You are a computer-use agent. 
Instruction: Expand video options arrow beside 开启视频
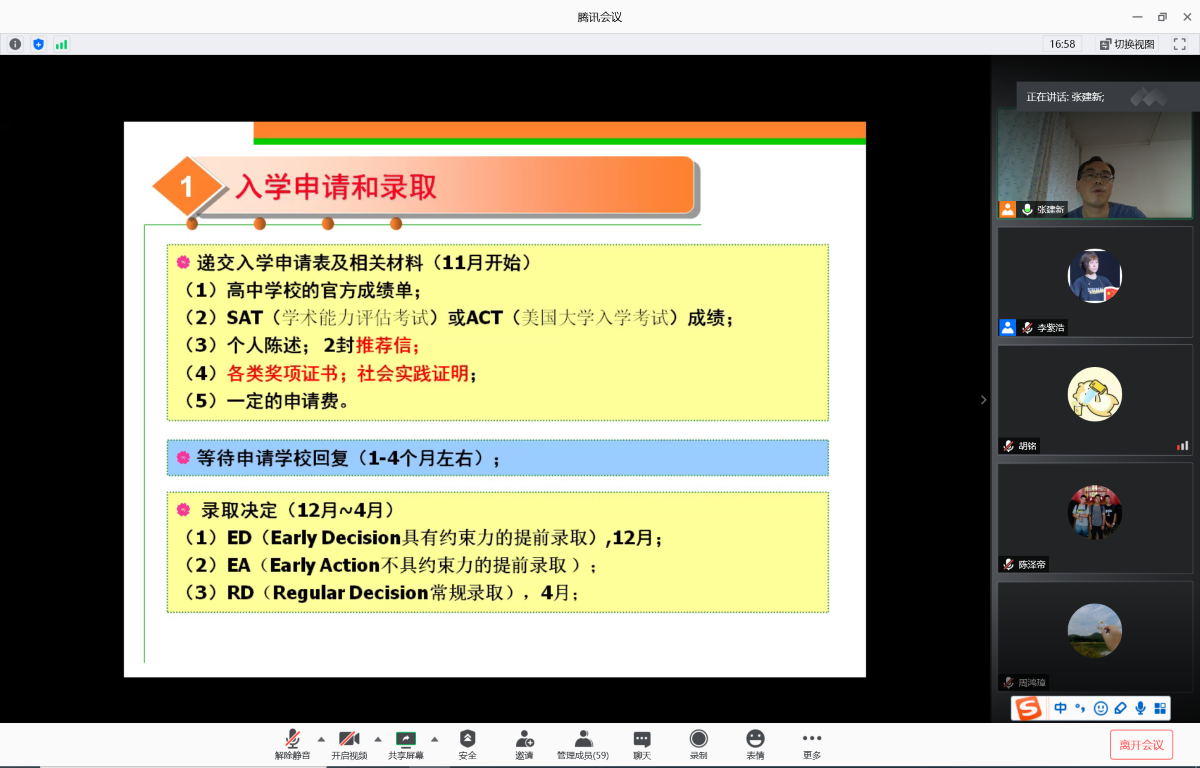pyautogui.click(x=378, y=738)
